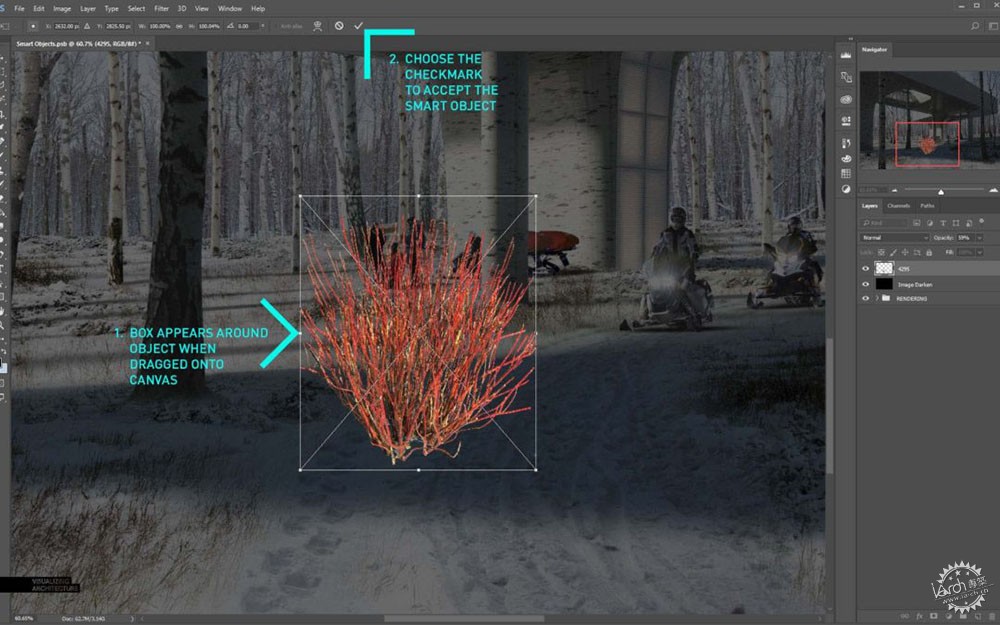1000x625 pixels.
Task: Open the layer Kind filter dropdown
Action: pos(883,223)
